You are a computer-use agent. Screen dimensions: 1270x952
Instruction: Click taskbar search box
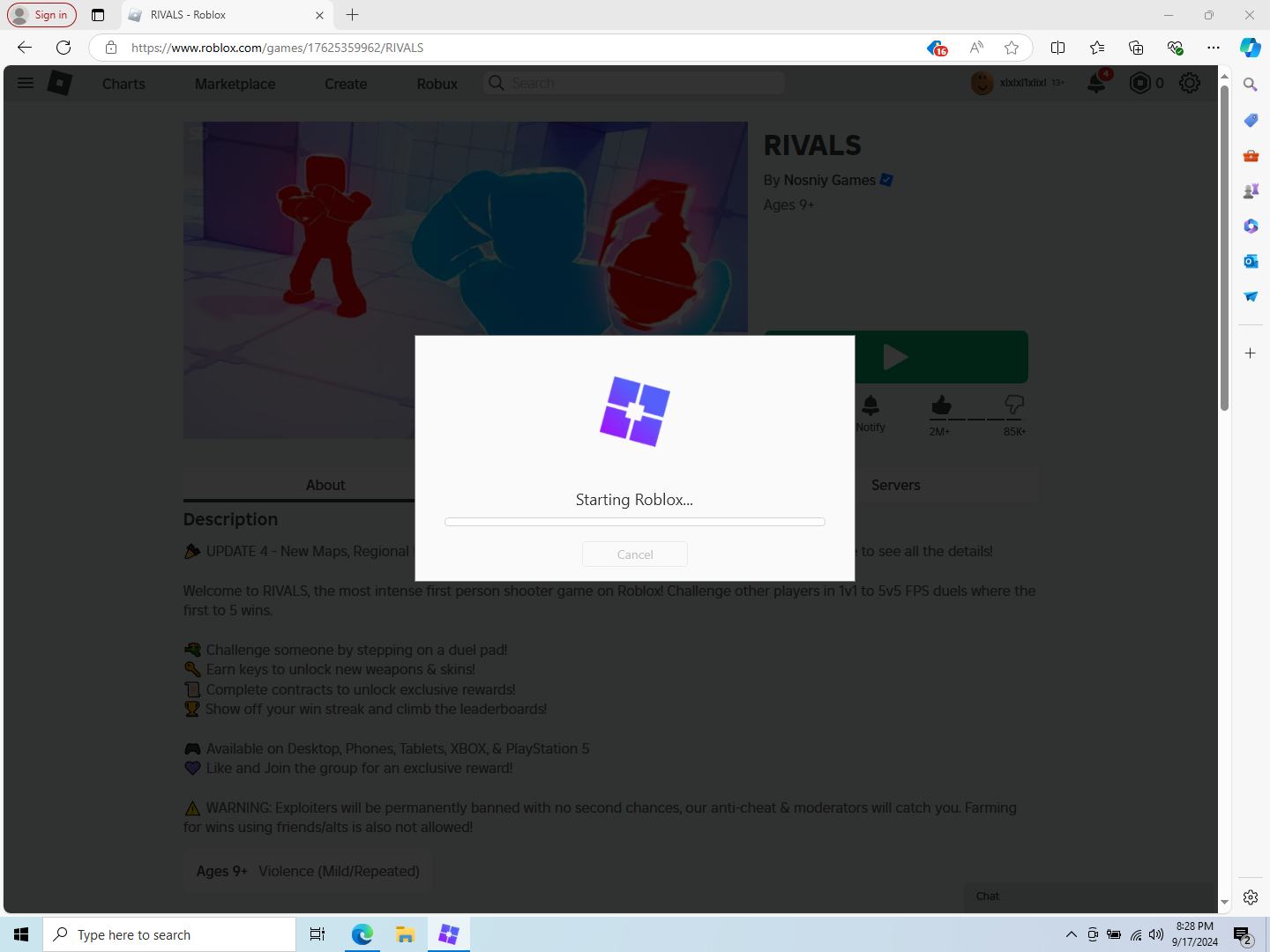pyautogui.click(x=169, y=934)
